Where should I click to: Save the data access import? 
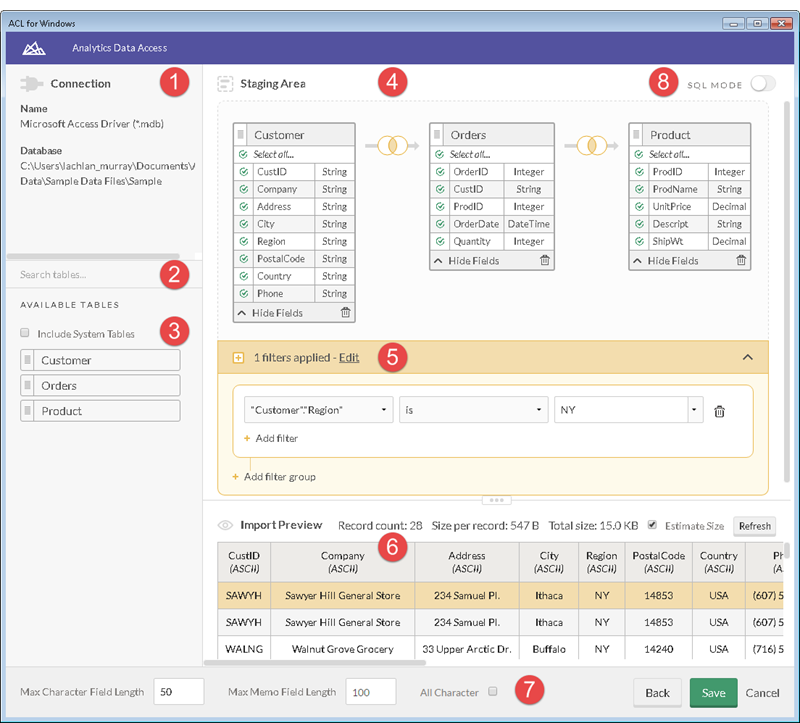[x=713, y=693]
